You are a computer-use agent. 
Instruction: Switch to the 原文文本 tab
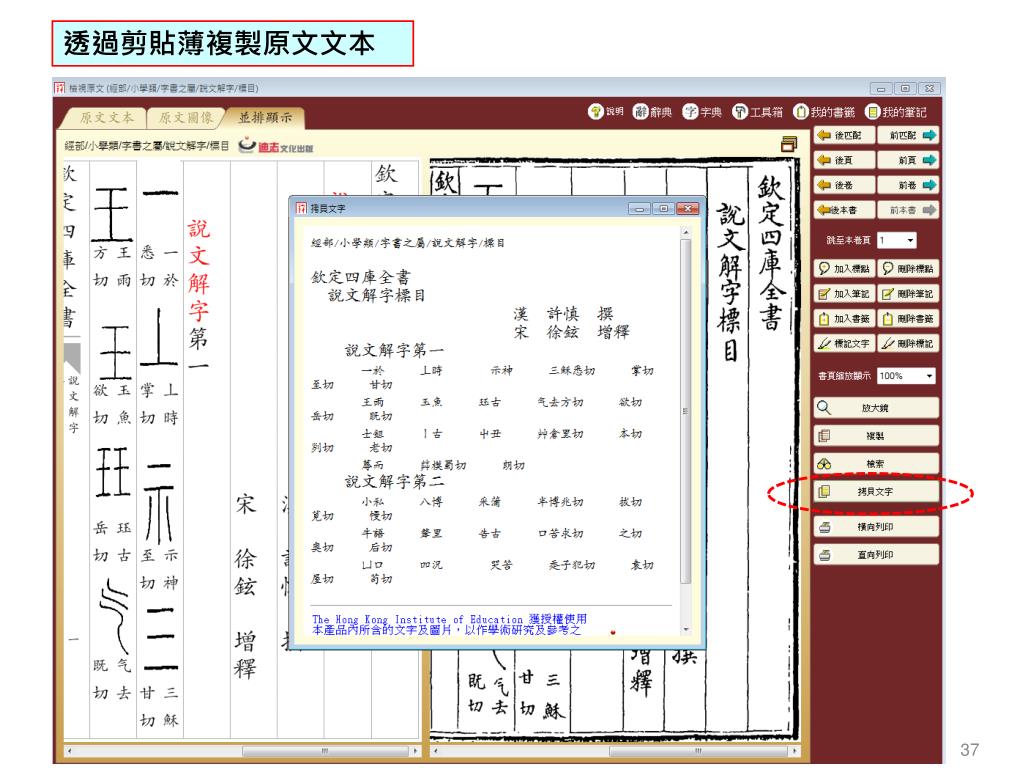106,118
